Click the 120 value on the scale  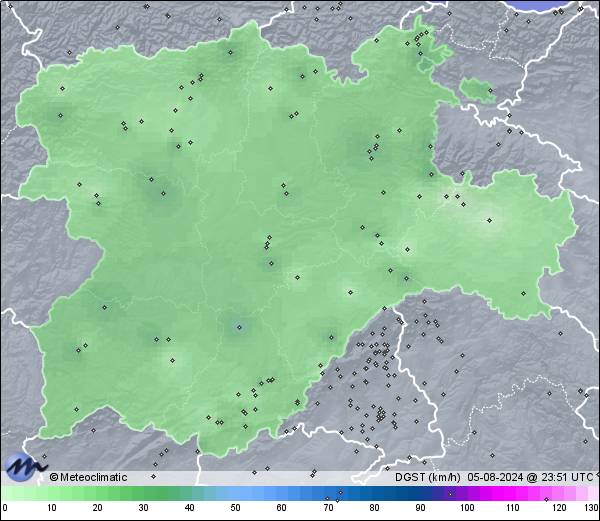(x=559, y=508)
